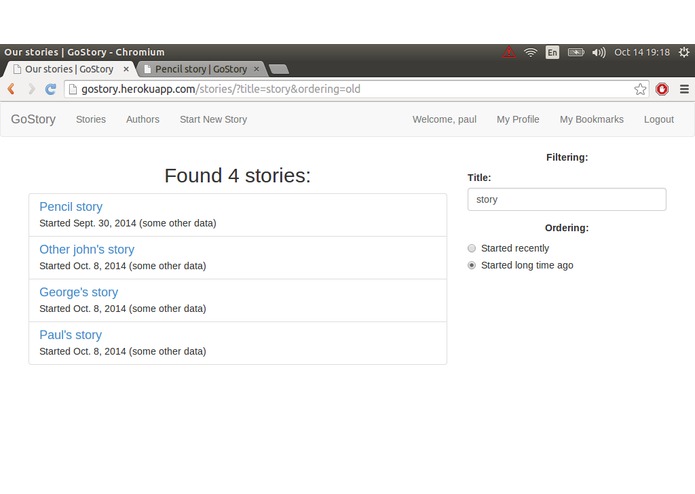Open a new browser tab

[279, 69]
